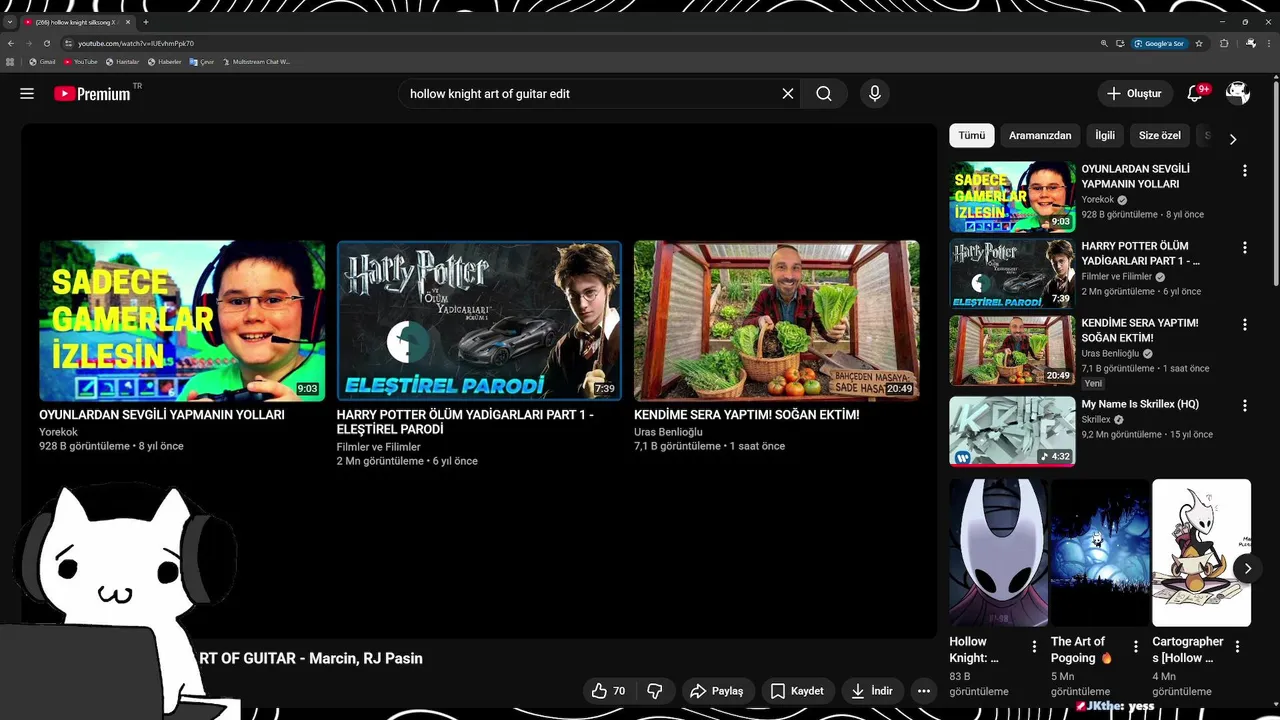This screenshot has width=1280, height=720.
Task: Open the account avatar menu
Action: (x=1238, y=93)
